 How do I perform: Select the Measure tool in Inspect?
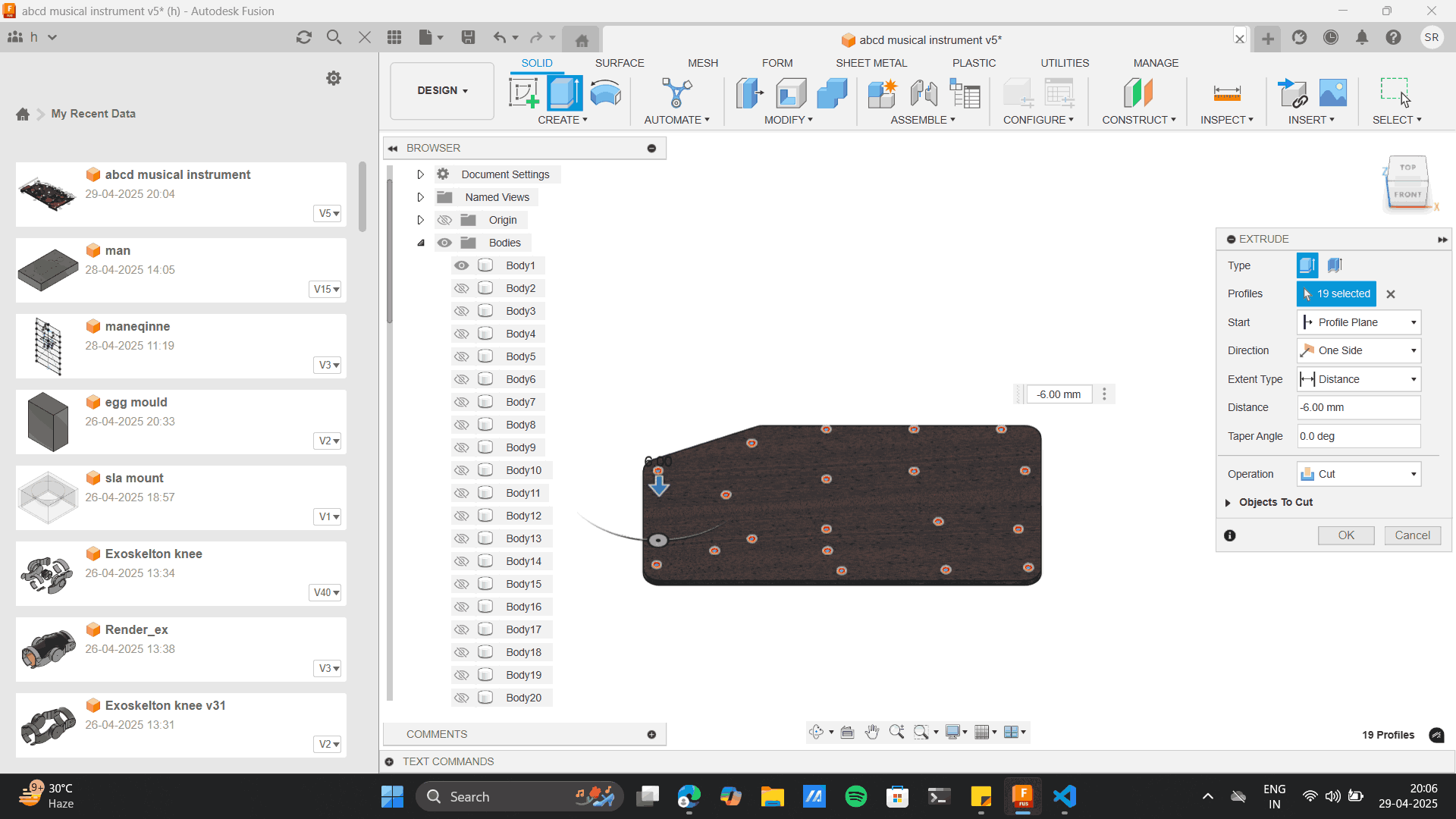click(1227, 93)
